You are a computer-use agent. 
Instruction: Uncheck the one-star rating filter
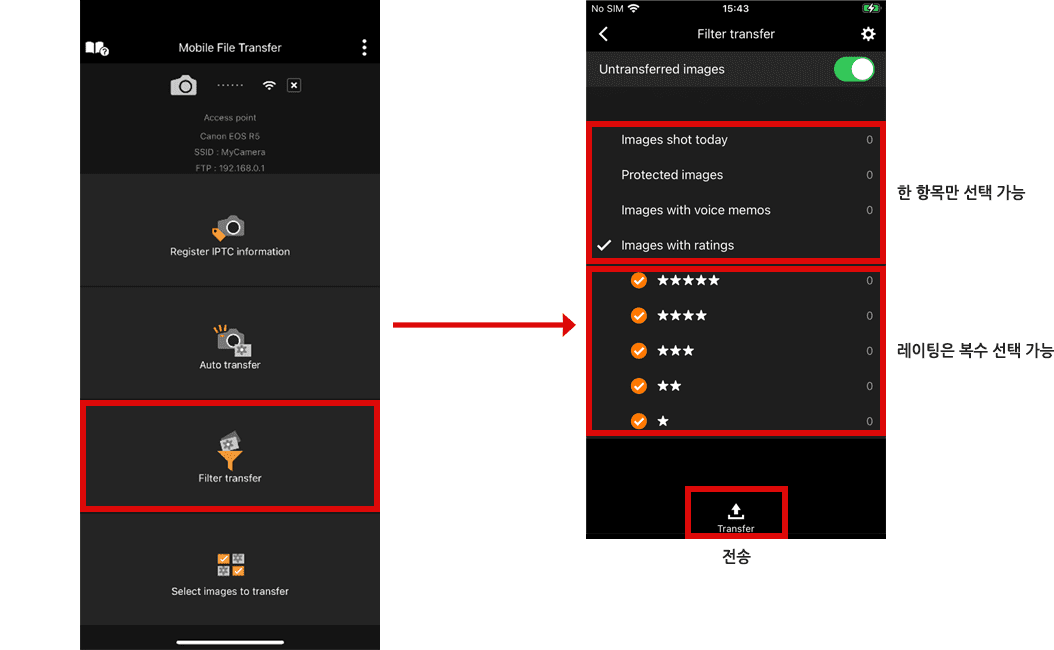point(639,421)
